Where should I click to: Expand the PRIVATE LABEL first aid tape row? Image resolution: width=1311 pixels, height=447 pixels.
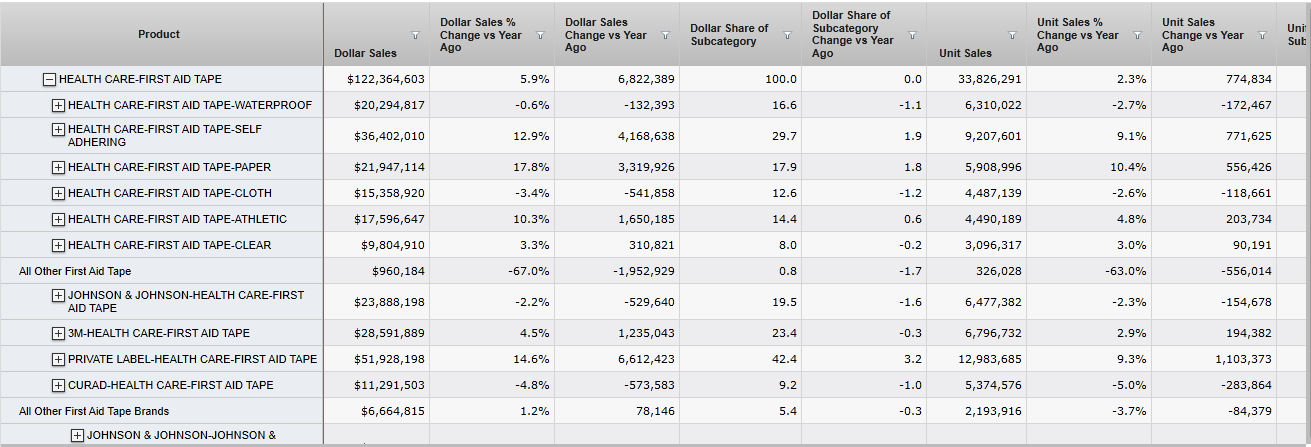click(58, 359)
